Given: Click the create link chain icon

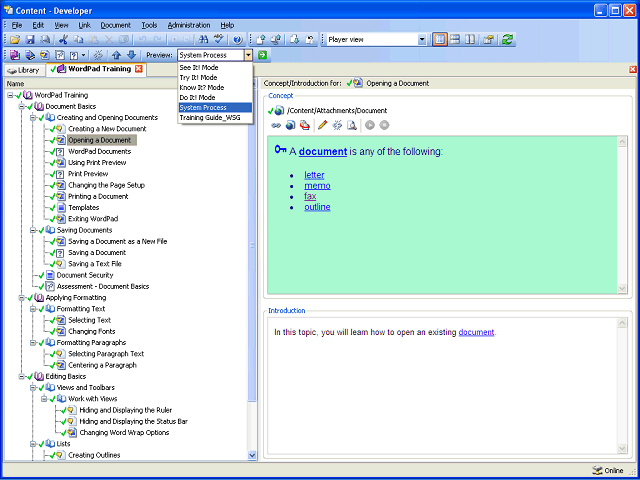Looking at the screenshot, I should coord(276,125).
